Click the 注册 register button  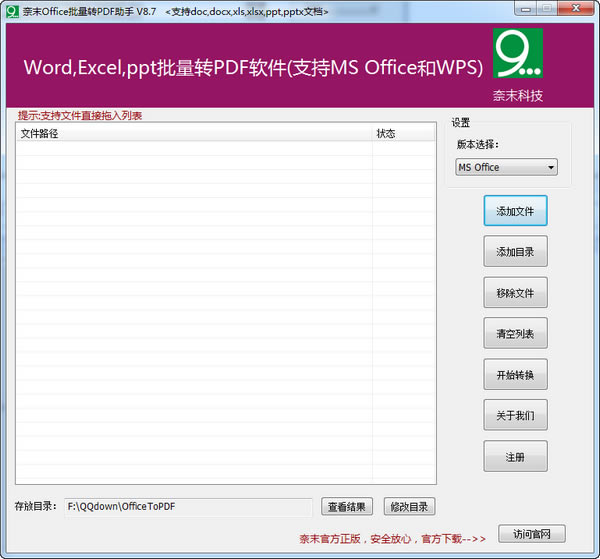(515, 456)
